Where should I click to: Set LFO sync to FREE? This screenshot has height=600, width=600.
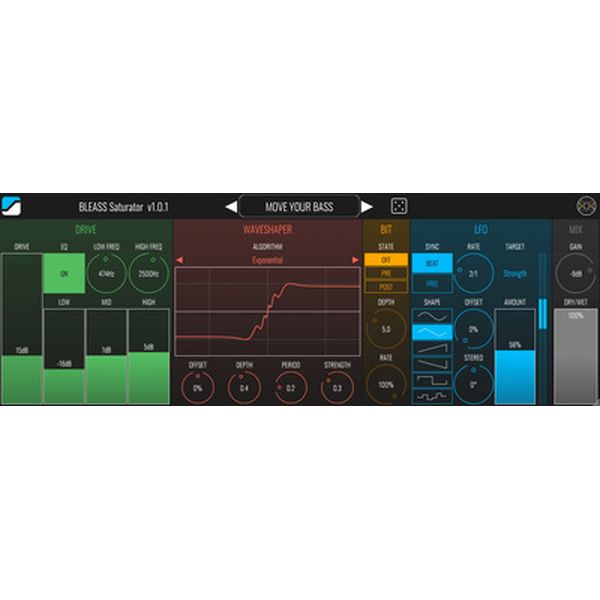tap(432, 283)
